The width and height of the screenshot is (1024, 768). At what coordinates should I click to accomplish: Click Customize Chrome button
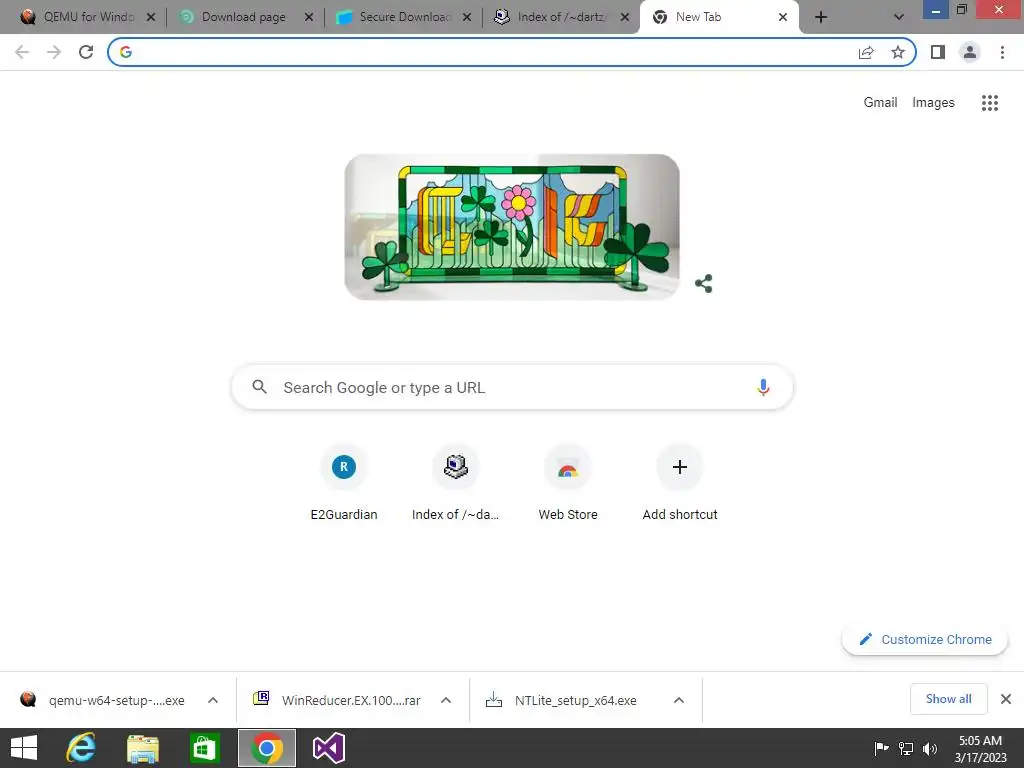925,639
